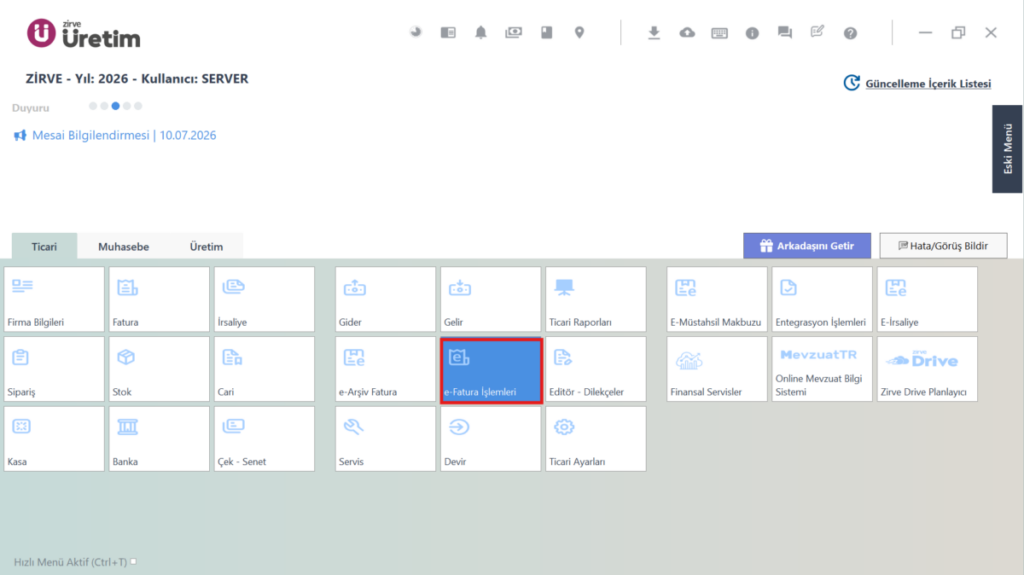Open the Kasa tile
Screen dimensions: 1024x575
pyautogui.click(x=54, y=439)
